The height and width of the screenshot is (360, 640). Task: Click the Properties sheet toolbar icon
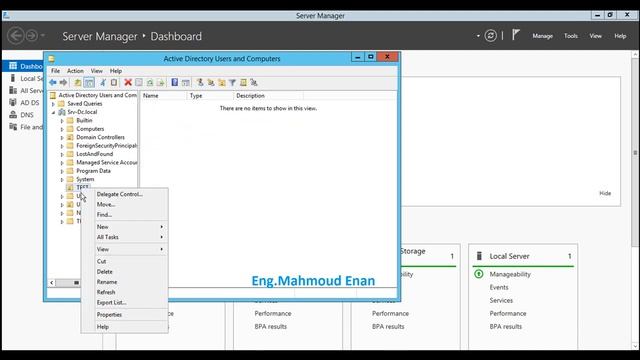(139, 82)
